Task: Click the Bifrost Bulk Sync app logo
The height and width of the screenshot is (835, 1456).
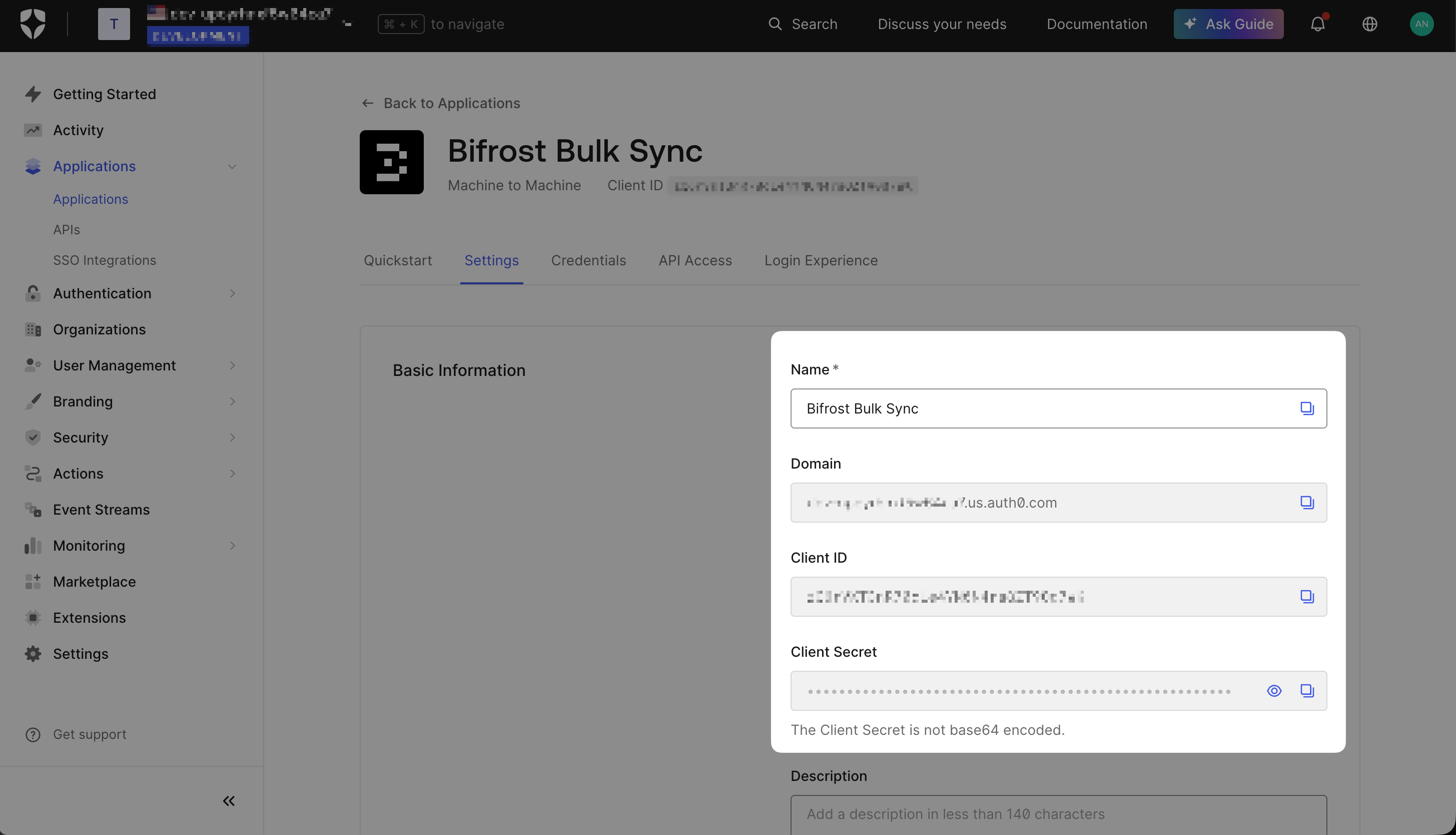Action: 391,162
